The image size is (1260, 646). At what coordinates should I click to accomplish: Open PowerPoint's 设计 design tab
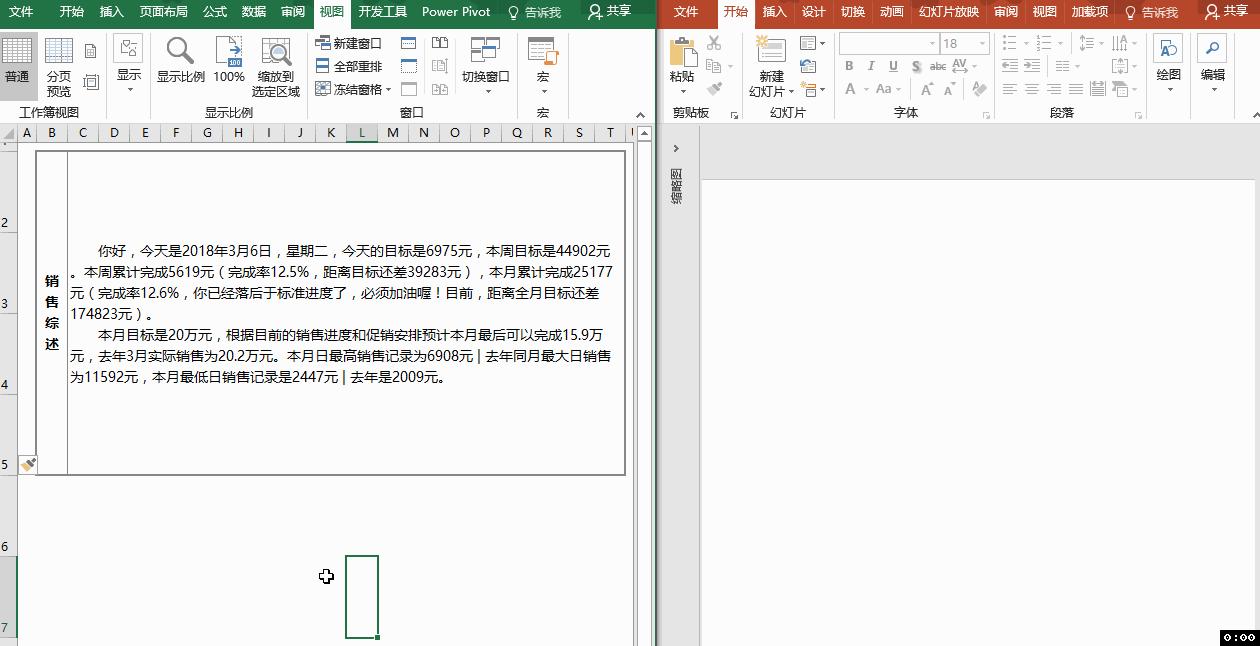click(x=814, y=12)
